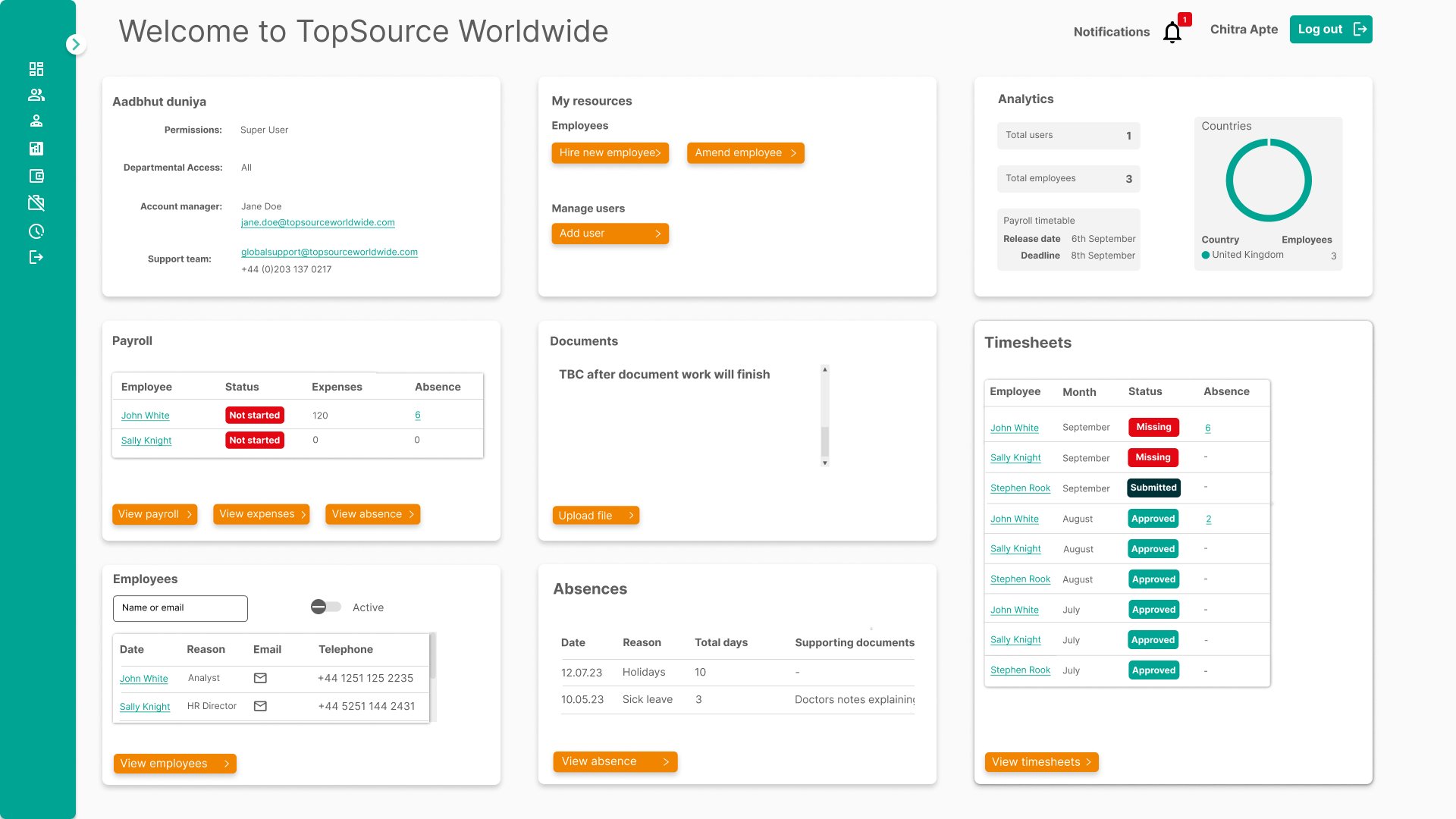This screenshot has width=1456, height=819.
Task: Click 8th September deadline value
Action: [x=1103, y=256]
